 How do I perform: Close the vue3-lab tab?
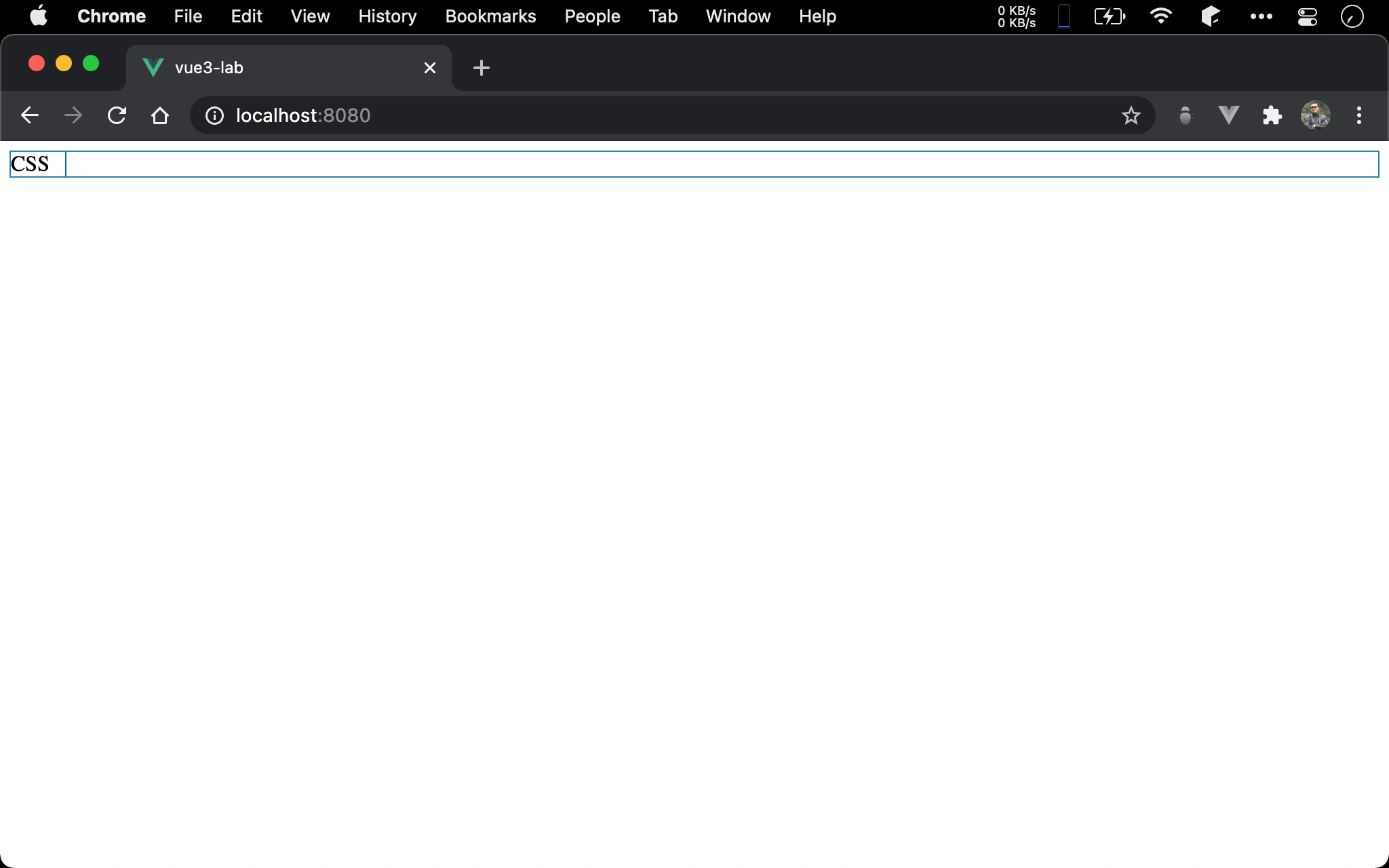pyautogui.click(x=429, y=68)
